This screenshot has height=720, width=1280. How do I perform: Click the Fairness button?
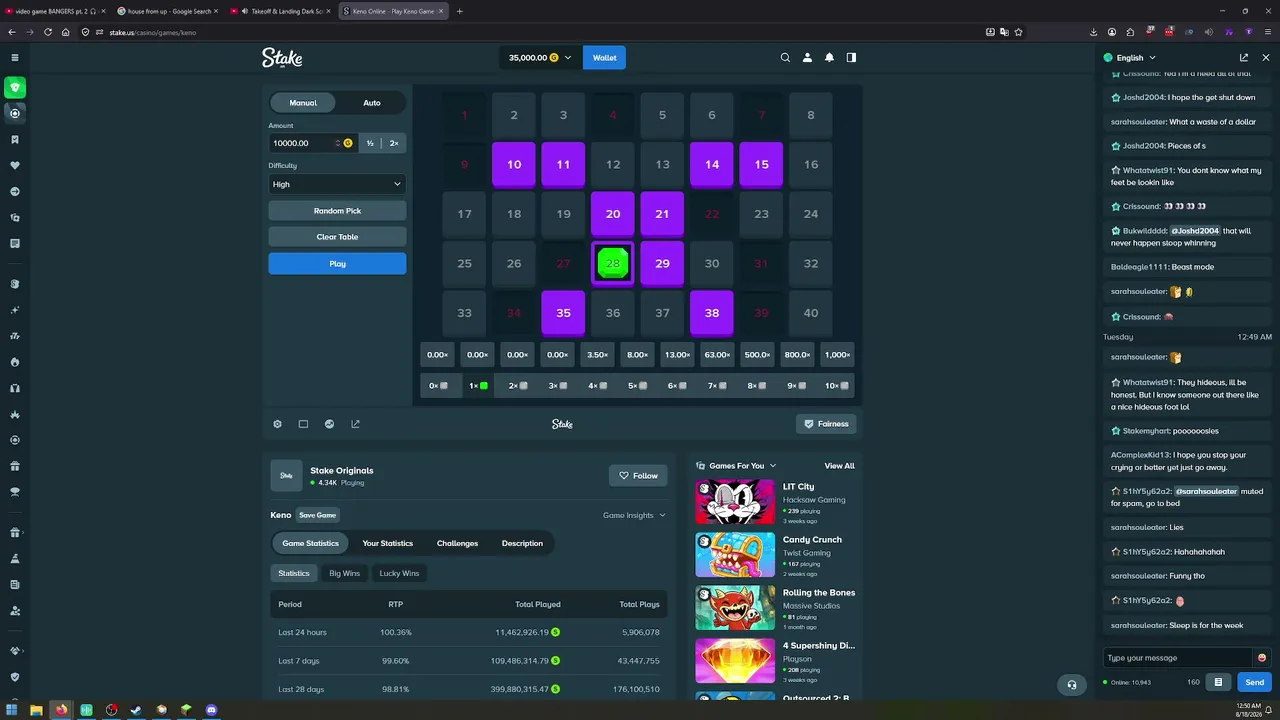tap(826, 424)
